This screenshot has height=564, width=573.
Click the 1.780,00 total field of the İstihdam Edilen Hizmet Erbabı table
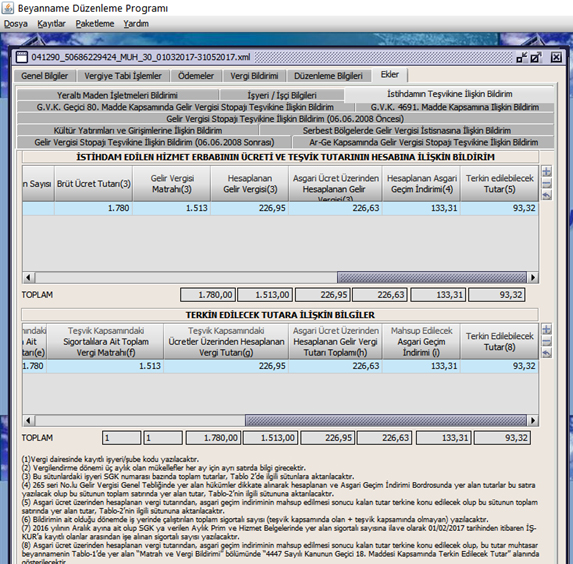208,295
